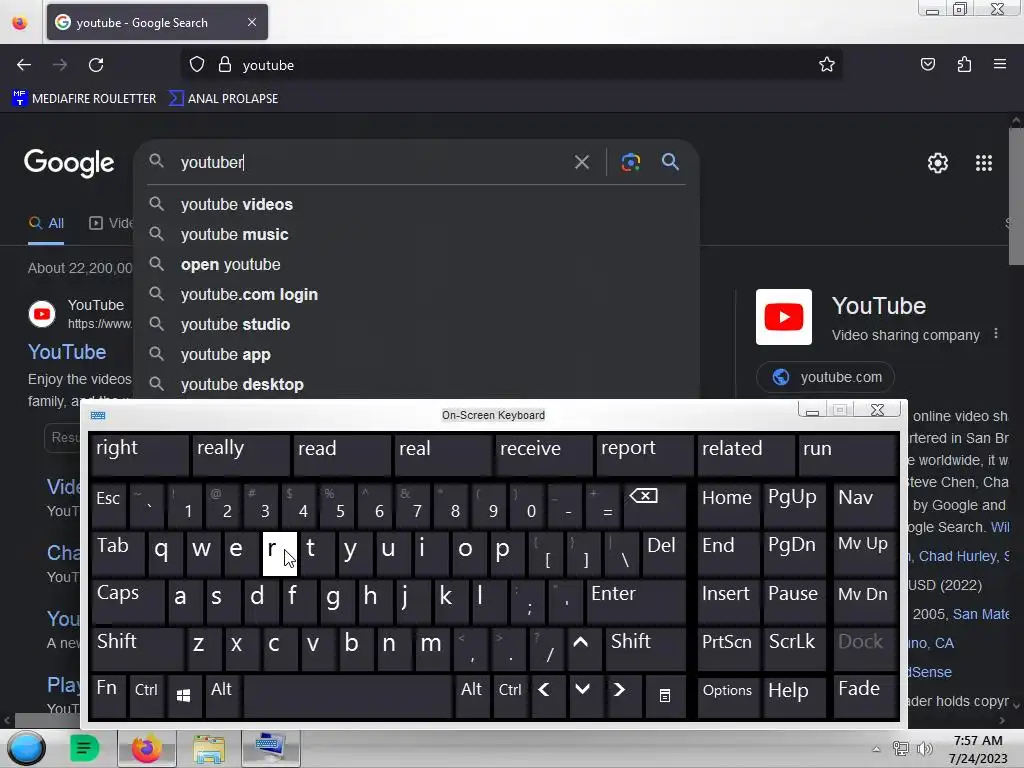This screenshot has height=768, width=1024.
Task: Click the Firefox back arrow
Action: coord(24,65)
